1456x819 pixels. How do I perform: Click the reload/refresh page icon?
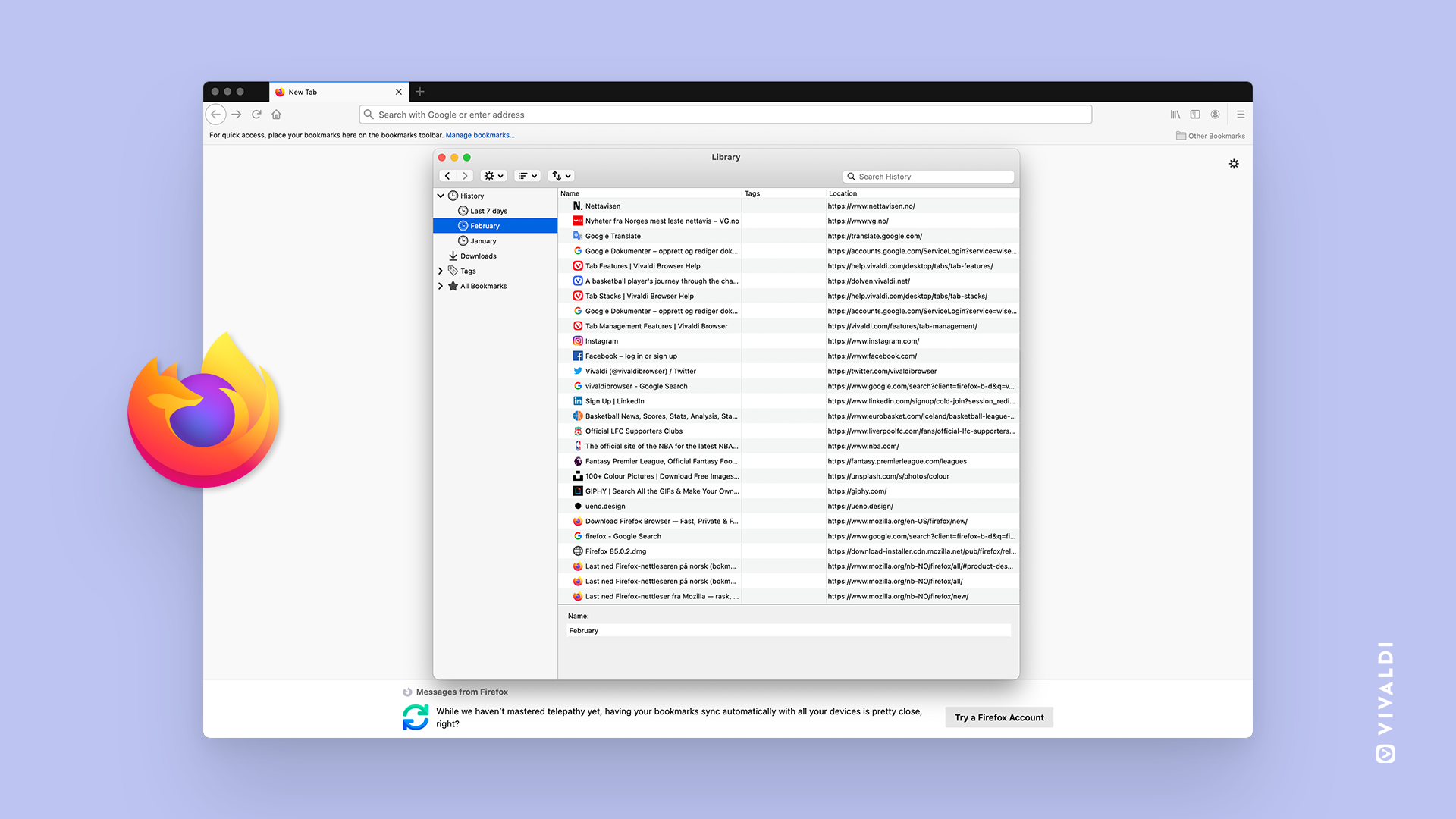coord(258,113)
